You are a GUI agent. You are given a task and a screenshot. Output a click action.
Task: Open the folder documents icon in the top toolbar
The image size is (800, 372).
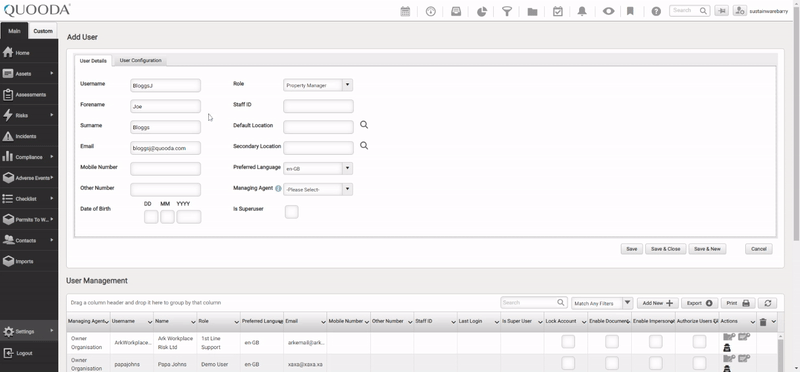(532, 12)
